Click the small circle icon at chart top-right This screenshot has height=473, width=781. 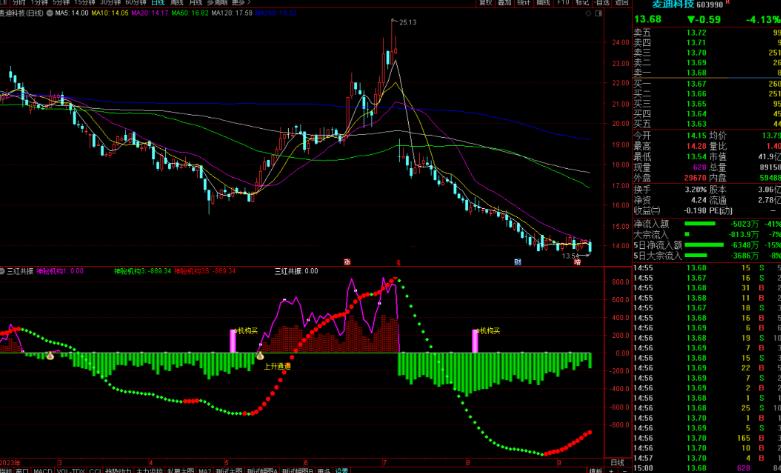coord(589,13)
